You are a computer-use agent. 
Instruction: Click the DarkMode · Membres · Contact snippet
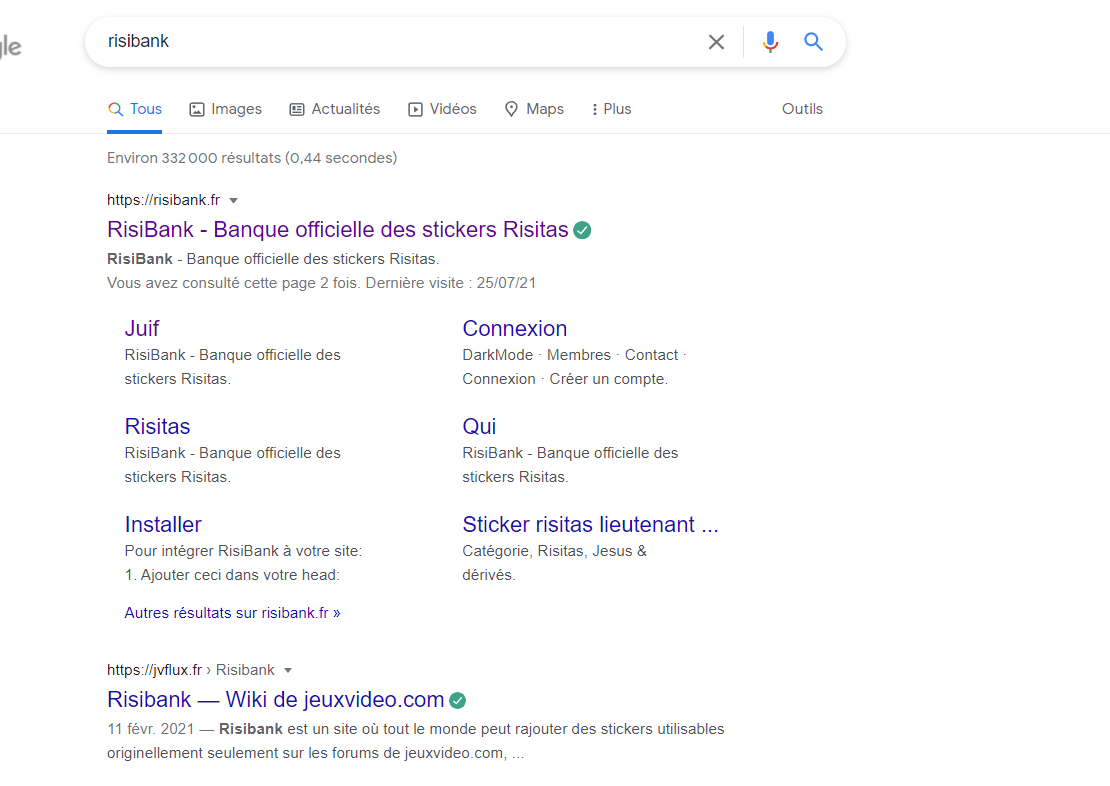pyautogui.click(x=574, y=367)
